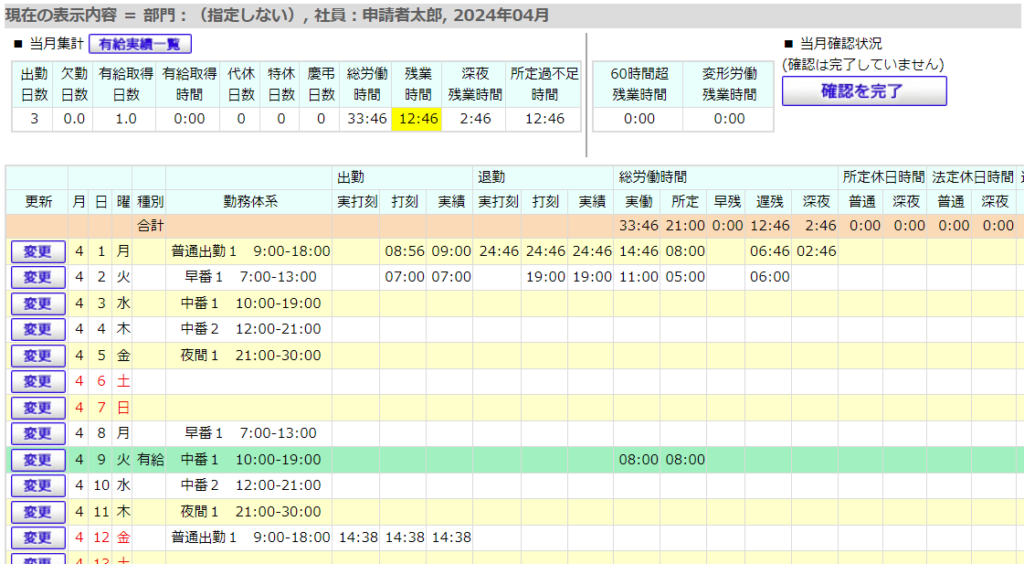Edit Saturday April 6 via 変更 button
Viewport: 1024px width, 564px height.
37,382
